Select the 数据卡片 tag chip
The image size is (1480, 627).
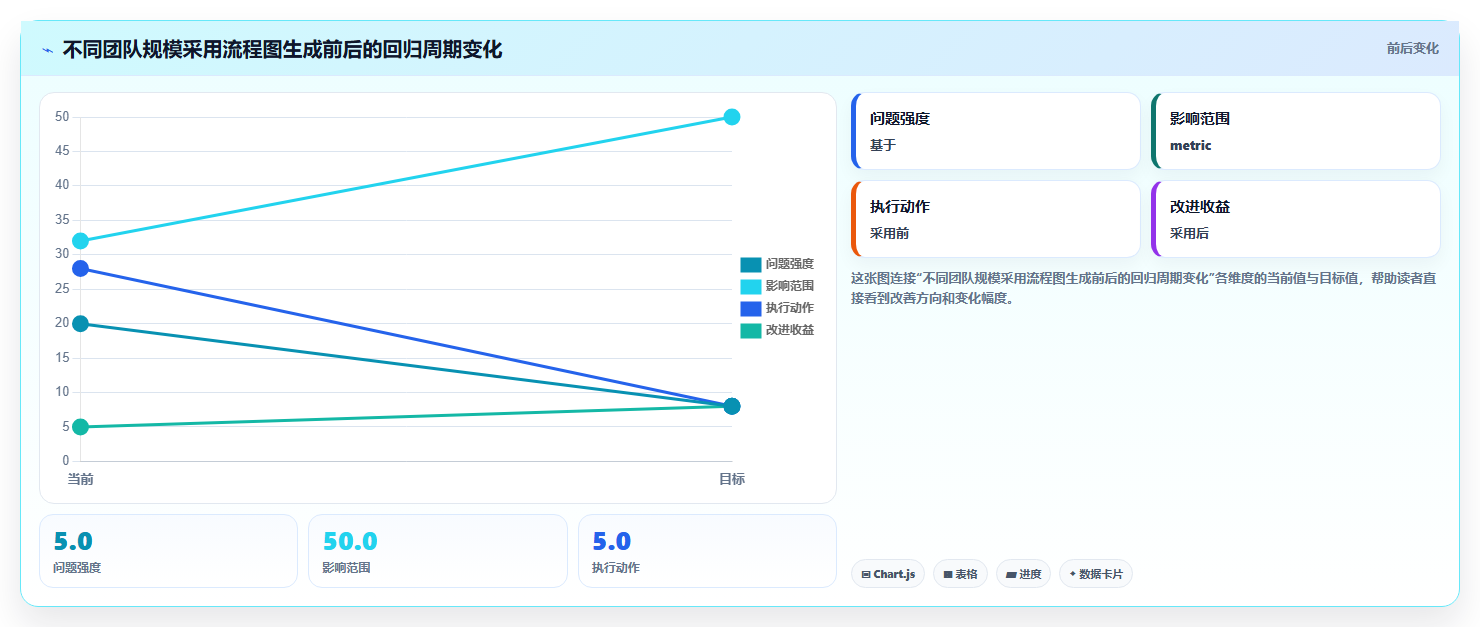[x=1096, y=574]
